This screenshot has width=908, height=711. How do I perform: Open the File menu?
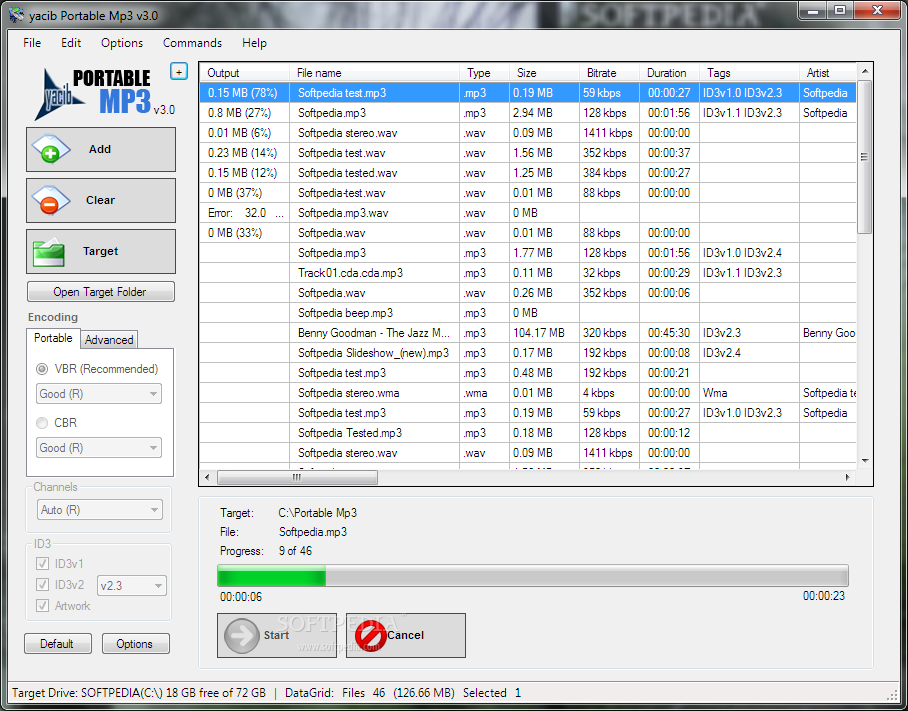pos(32,43)
